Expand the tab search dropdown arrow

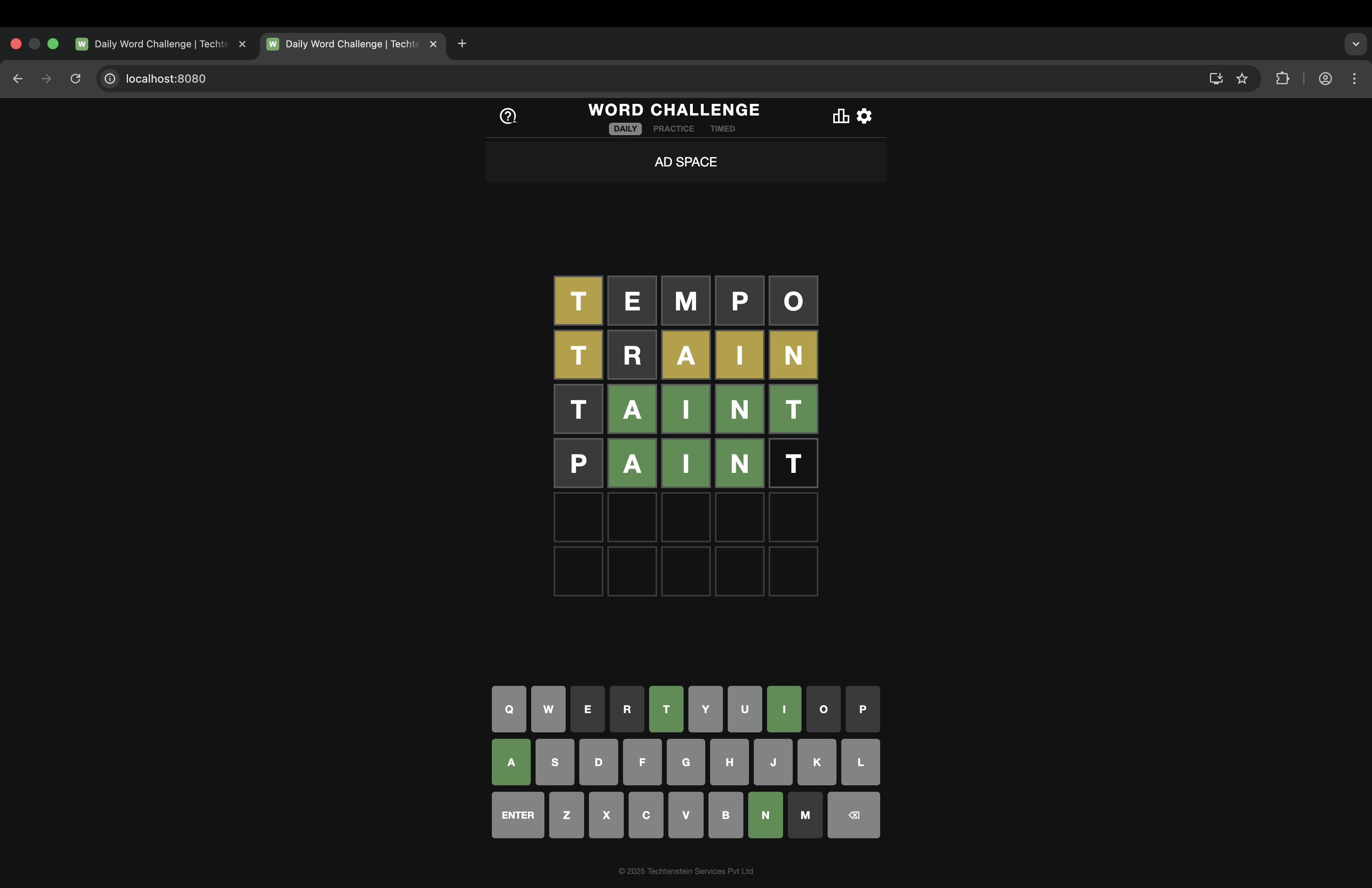coord(1355,44)
